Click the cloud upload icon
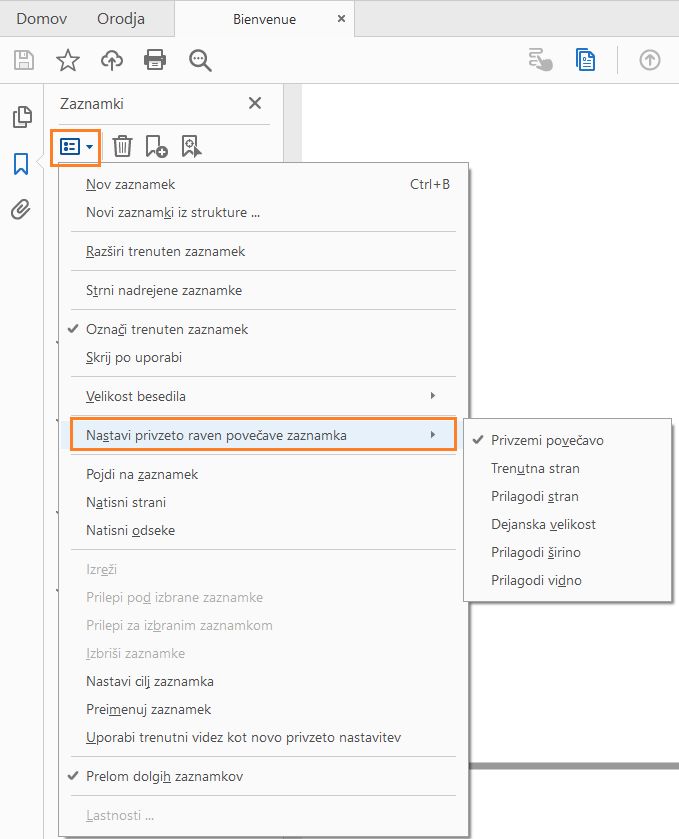 pyautogui.click(x=112, y=61)
